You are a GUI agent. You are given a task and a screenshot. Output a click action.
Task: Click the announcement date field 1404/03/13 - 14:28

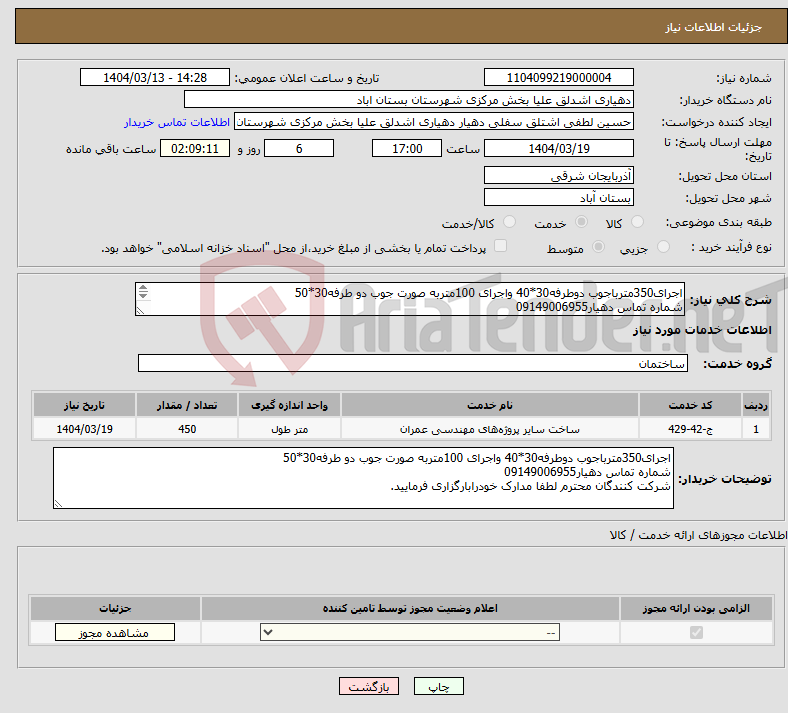(155, 77)
